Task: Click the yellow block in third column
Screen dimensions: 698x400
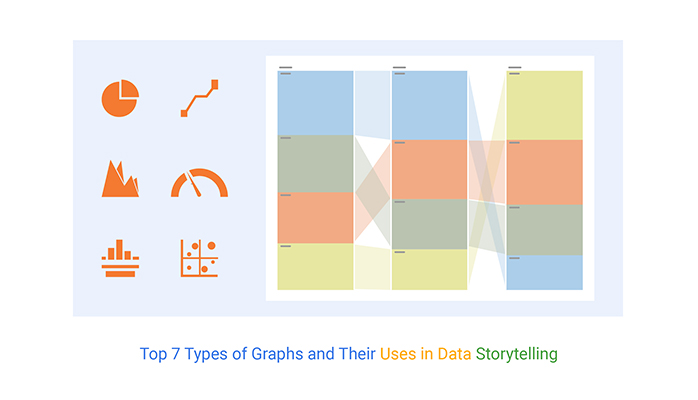Action: pos(544,105)
